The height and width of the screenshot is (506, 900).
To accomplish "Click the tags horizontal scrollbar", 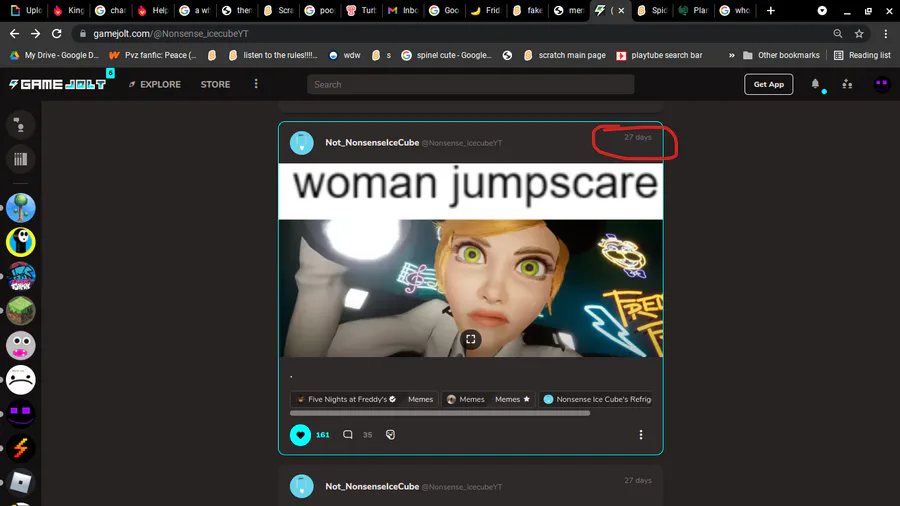I will 440,413.
